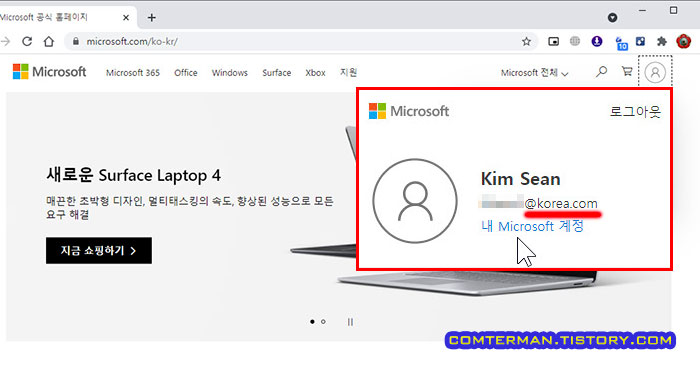The height and width of the screenshot is (365, 700).
Task: Click 로그아웃 to sign out
Action: (635, 111)
